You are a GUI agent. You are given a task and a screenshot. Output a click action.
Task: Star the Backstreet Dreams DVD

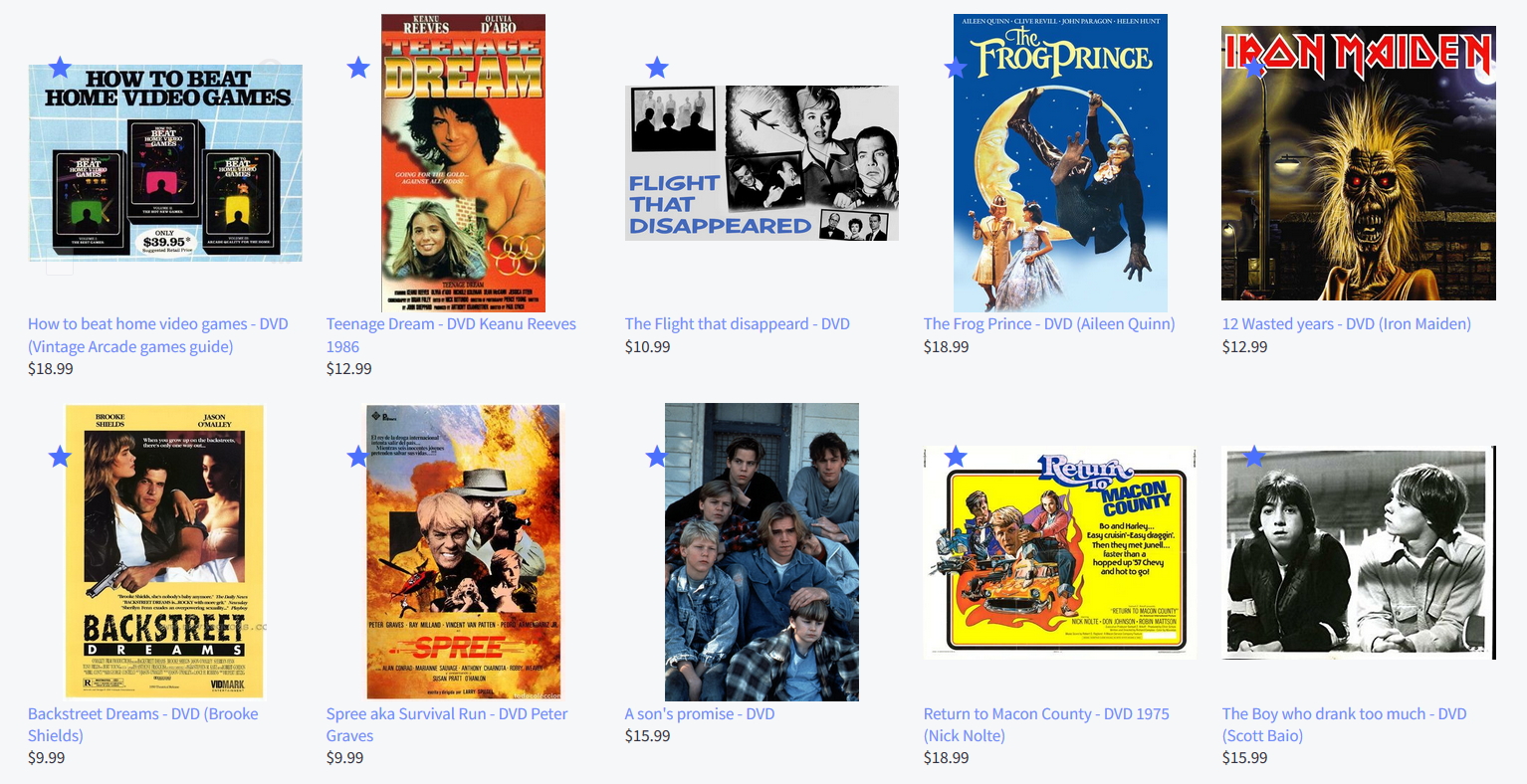click(x=60, y=457)
